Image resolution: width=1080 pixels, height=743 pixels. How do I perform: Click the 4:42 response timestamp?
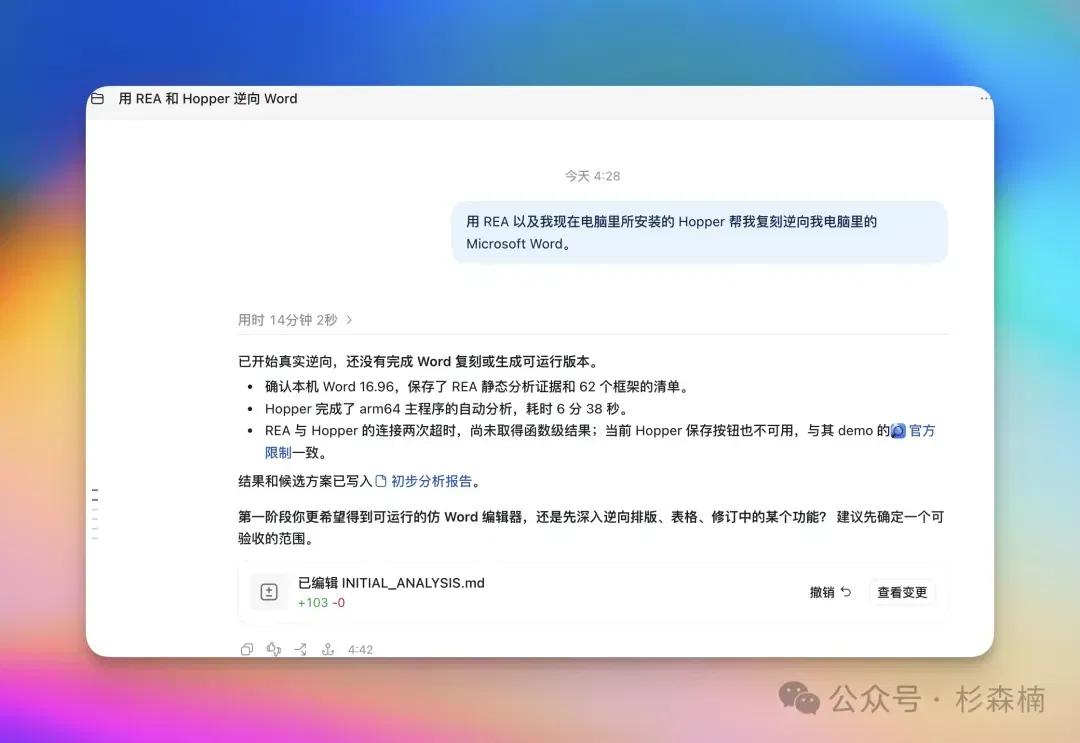[x=360, y=649]
